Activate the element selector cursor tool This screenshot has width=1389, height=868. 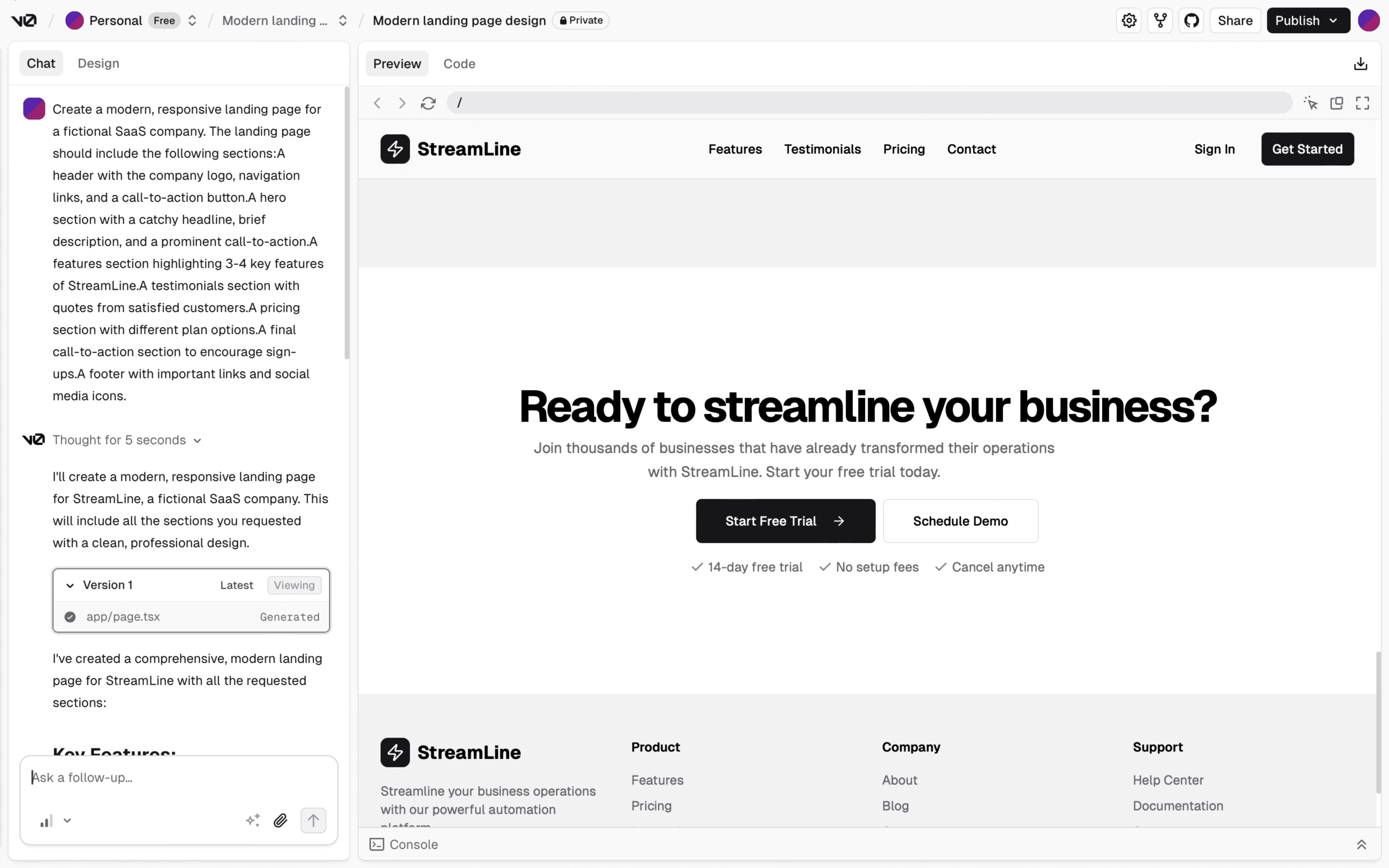(x=1310, y=103)
